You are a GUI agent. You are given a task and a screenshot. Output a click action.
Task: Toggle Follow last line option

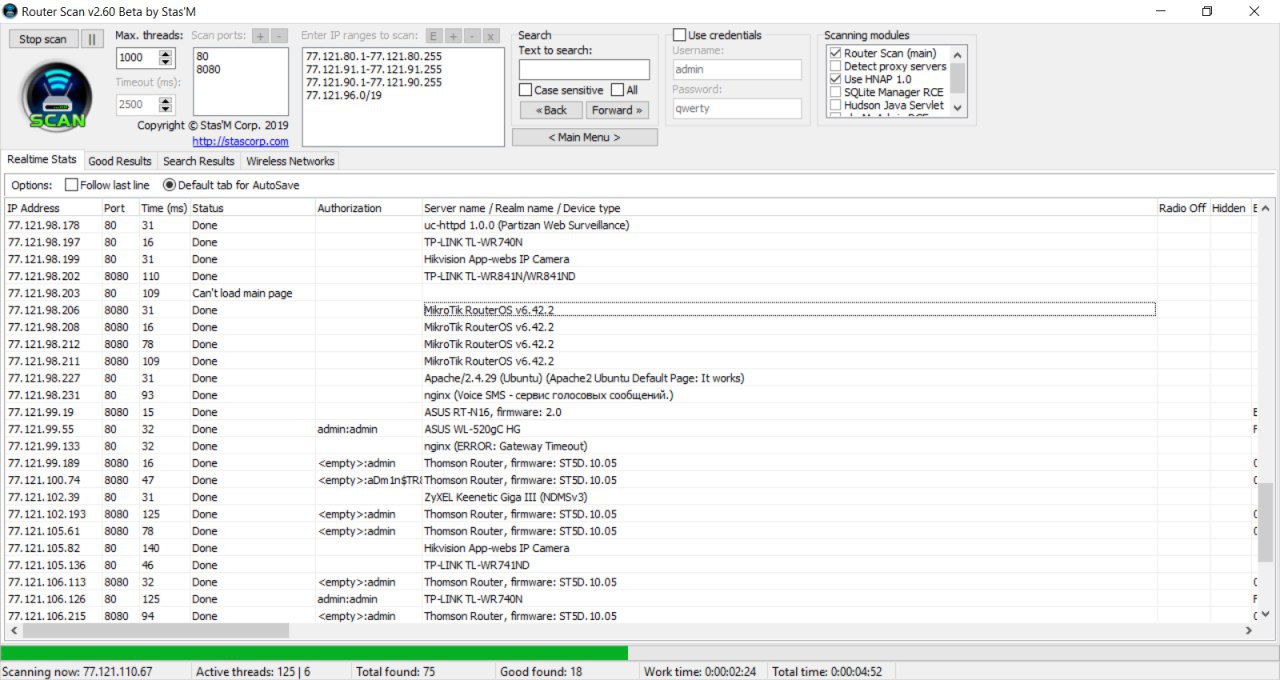pos(72,185)
